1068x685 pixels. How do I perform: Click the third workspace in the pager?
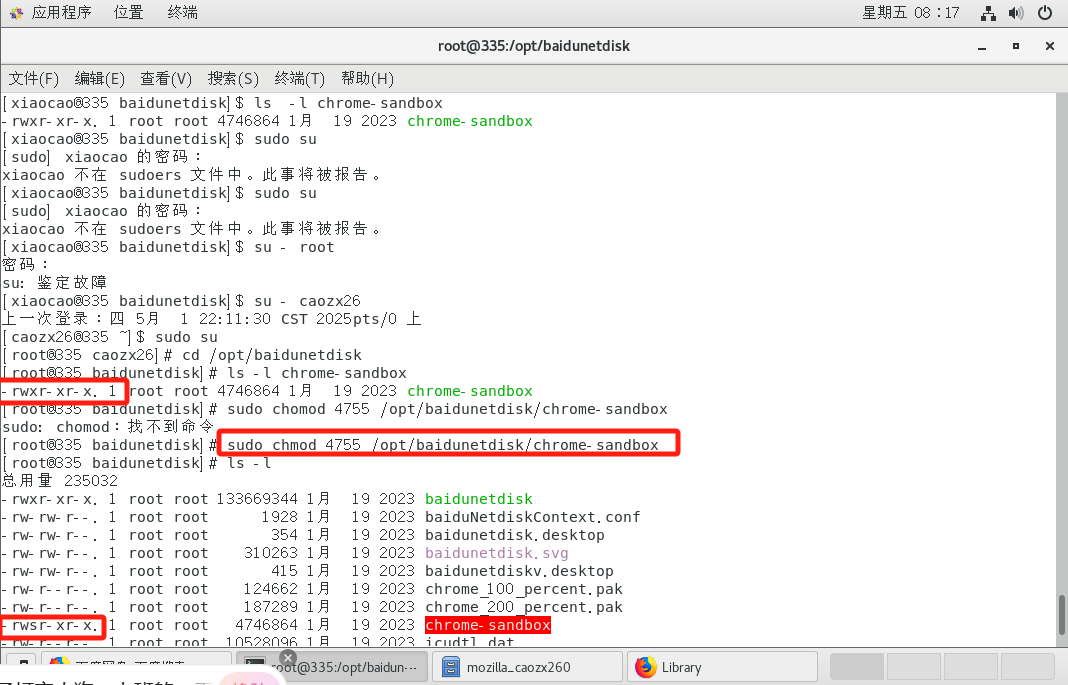click(971, 667)
